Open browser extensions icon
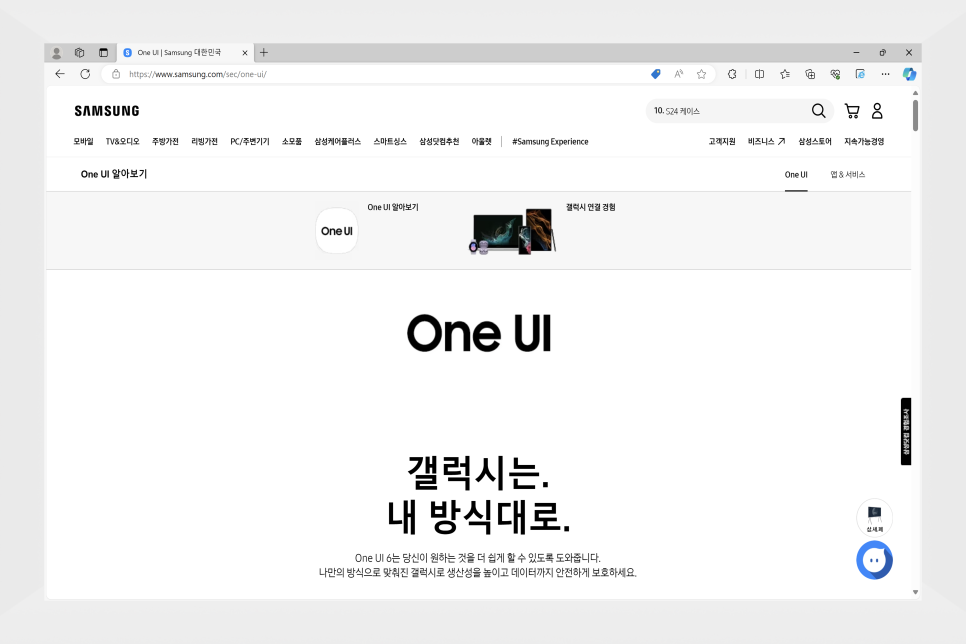The image size is (966, 644). 732,74
